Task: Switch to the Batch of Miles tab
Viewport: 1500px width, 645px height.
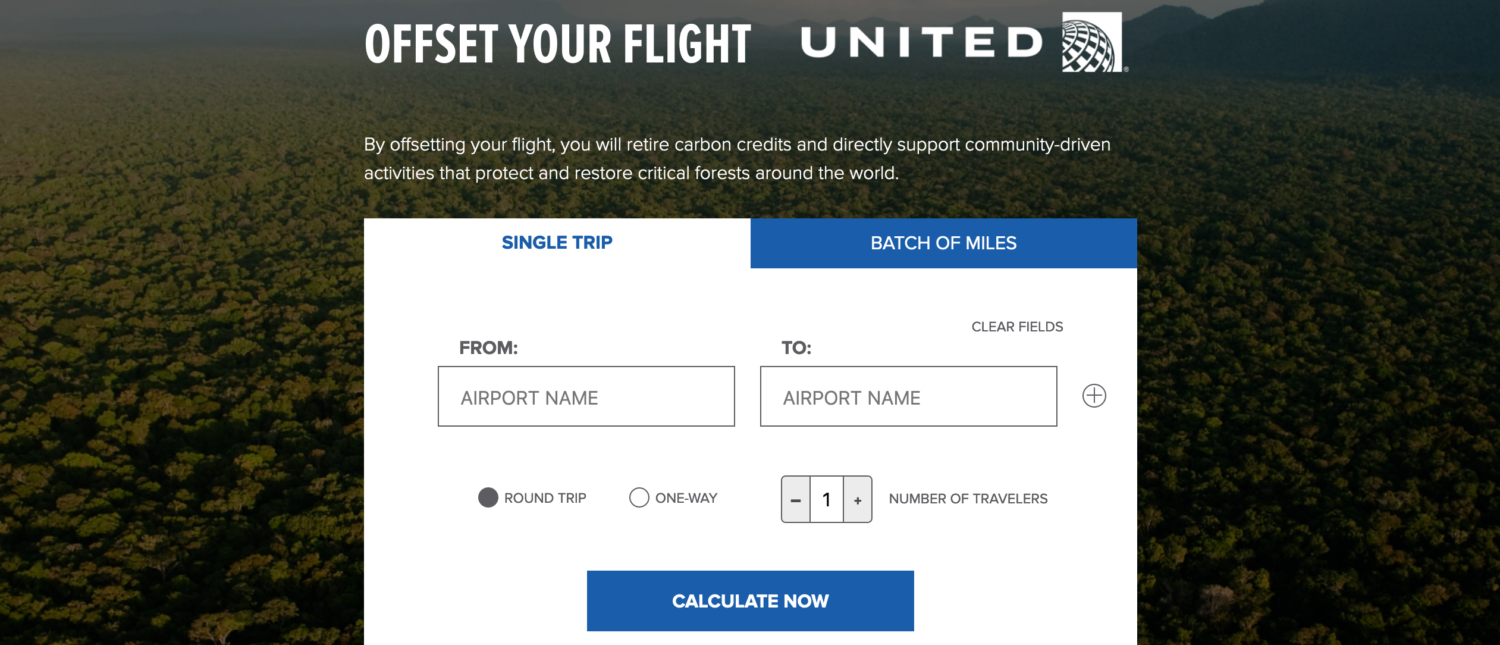Action: point(943,243)
